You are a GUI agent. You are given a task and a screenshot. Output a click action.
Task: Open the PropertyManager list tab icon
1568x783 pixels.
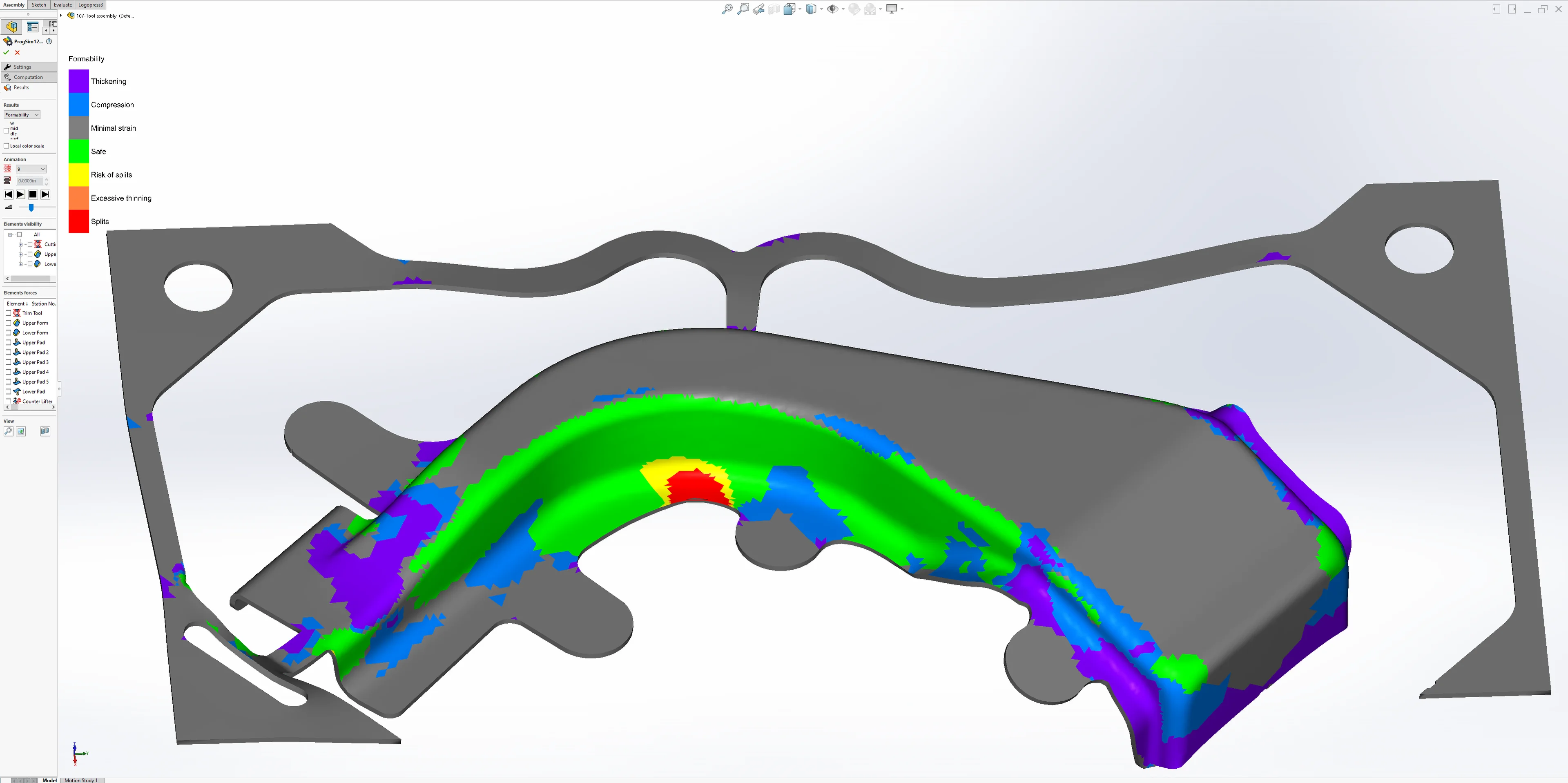click(32, 27)
